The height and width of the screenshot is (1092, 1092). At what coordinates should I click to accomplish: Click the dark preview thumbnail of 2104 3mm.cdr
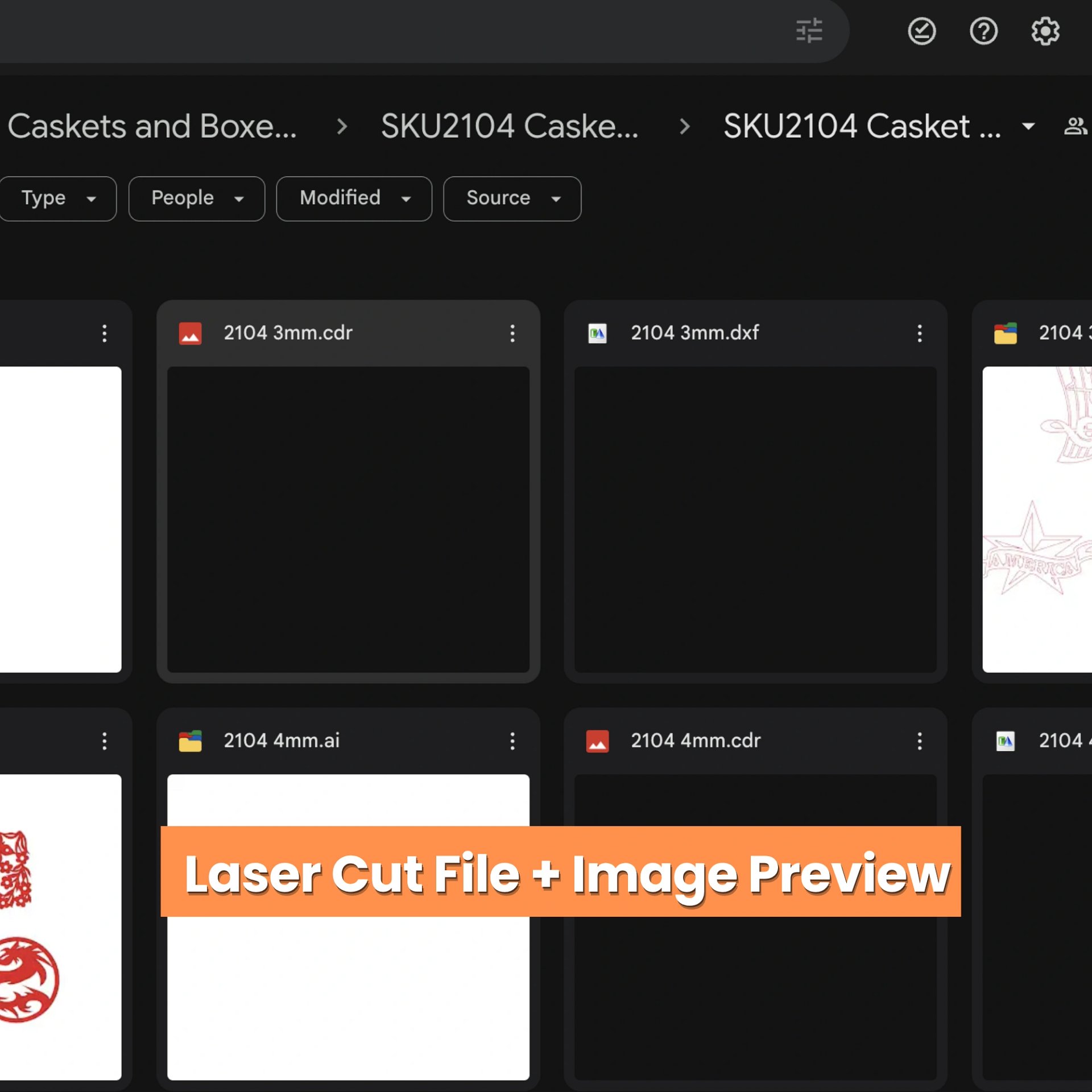[348, 519]
